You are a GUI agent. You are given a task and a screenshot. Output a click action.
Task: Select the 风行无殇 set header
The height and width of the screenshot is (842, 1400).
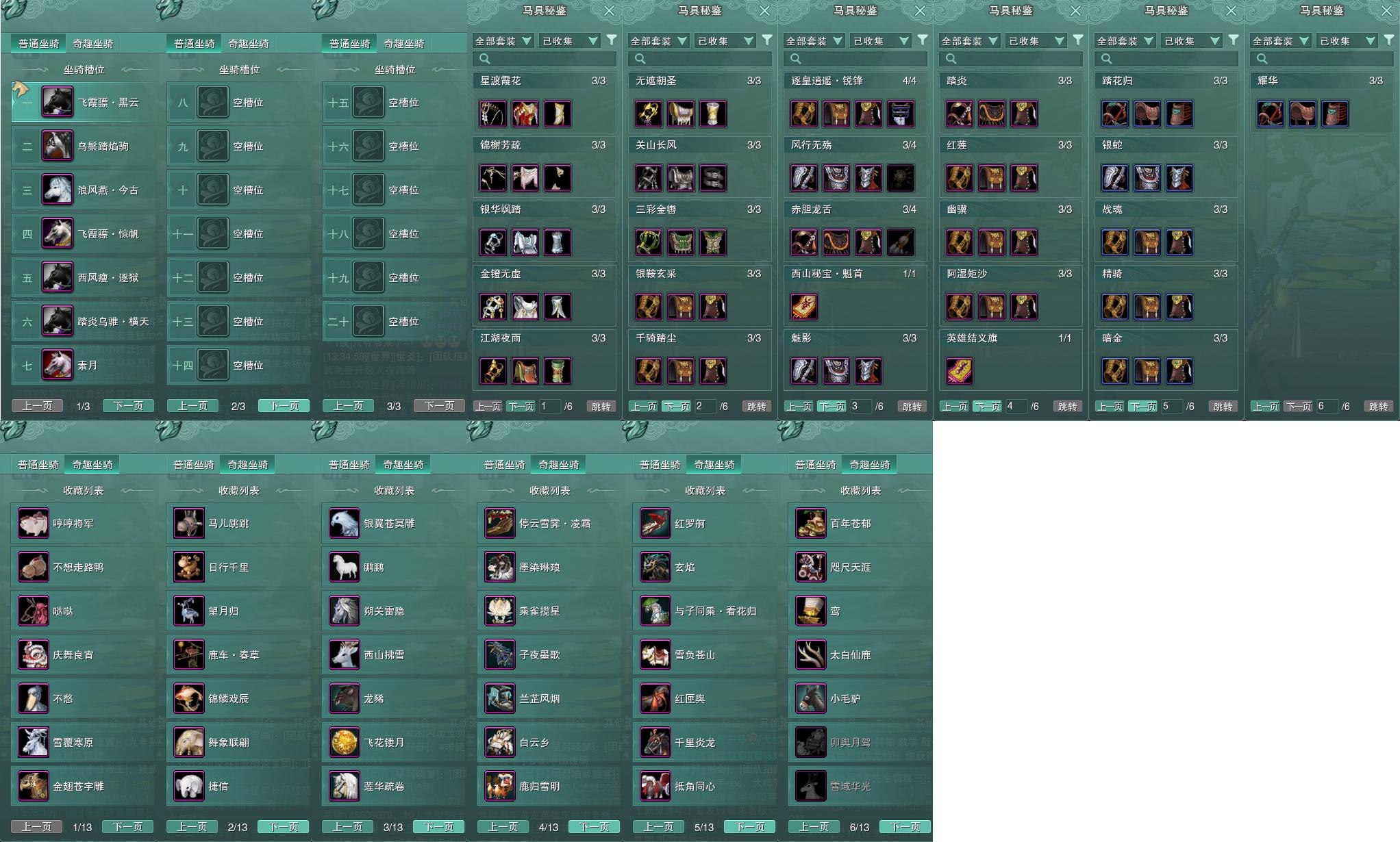coord(855,145)
